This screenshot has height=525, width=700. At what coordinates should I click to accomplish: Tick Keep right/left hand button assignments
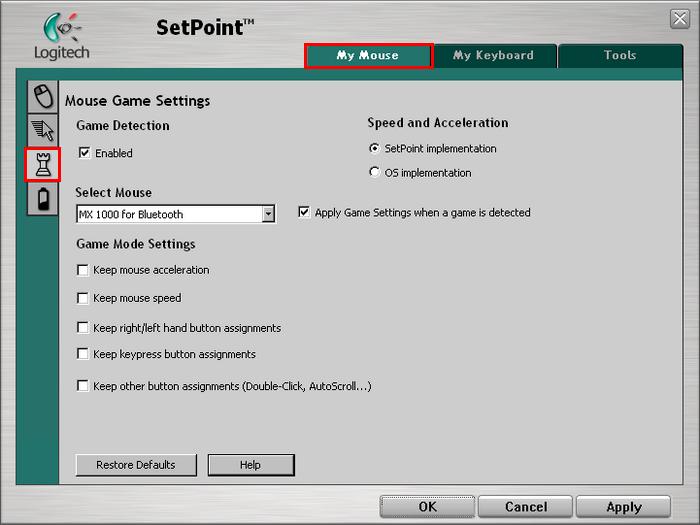(83, 328)
